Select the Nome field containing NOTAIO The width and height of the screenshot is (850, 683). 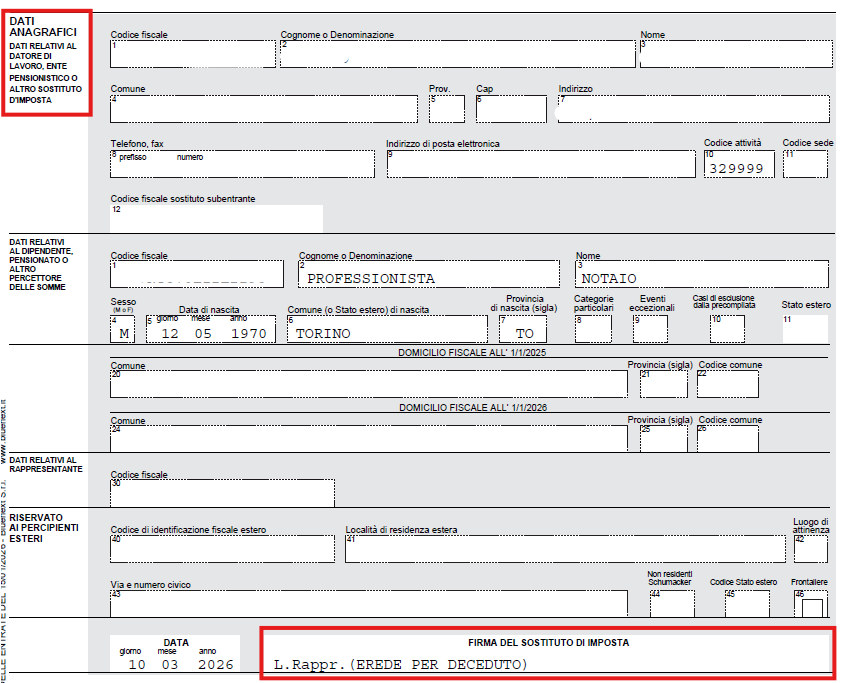point(701,274)
